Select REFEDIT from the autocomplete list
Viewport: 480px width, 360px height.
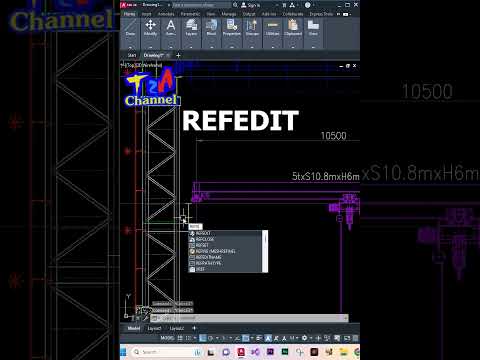(226, 233)
